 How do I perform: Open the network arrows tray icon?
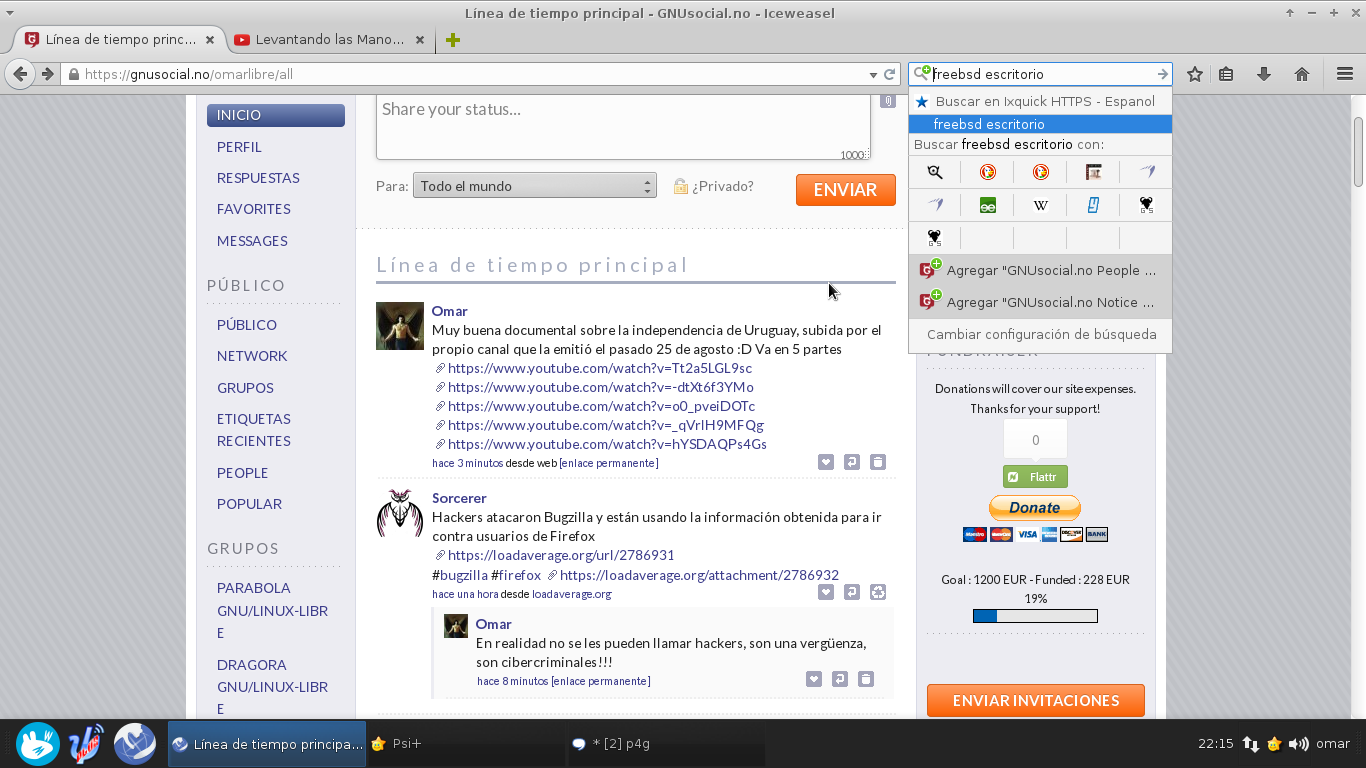pos(1250,743)
